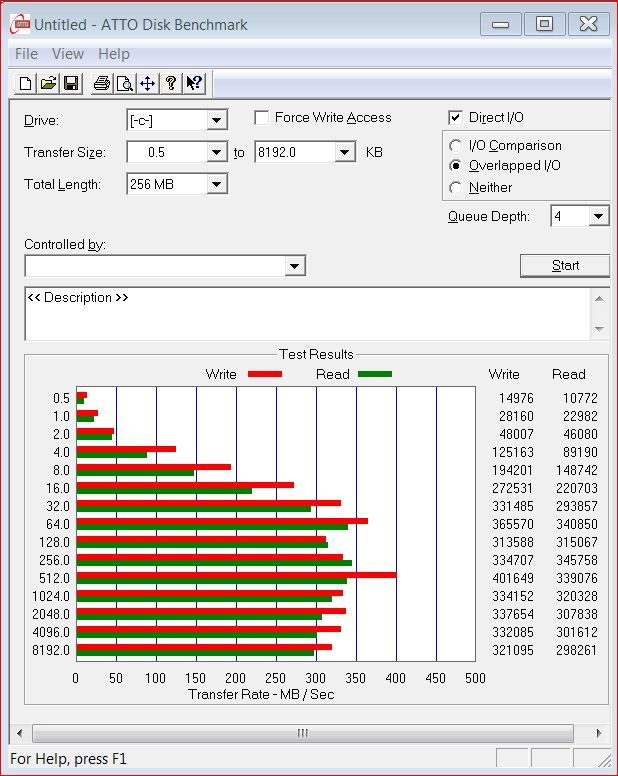Viewport: 618px width, 776px height.
Task: Select the Overlapped I/O radio button
Action: 455,166
